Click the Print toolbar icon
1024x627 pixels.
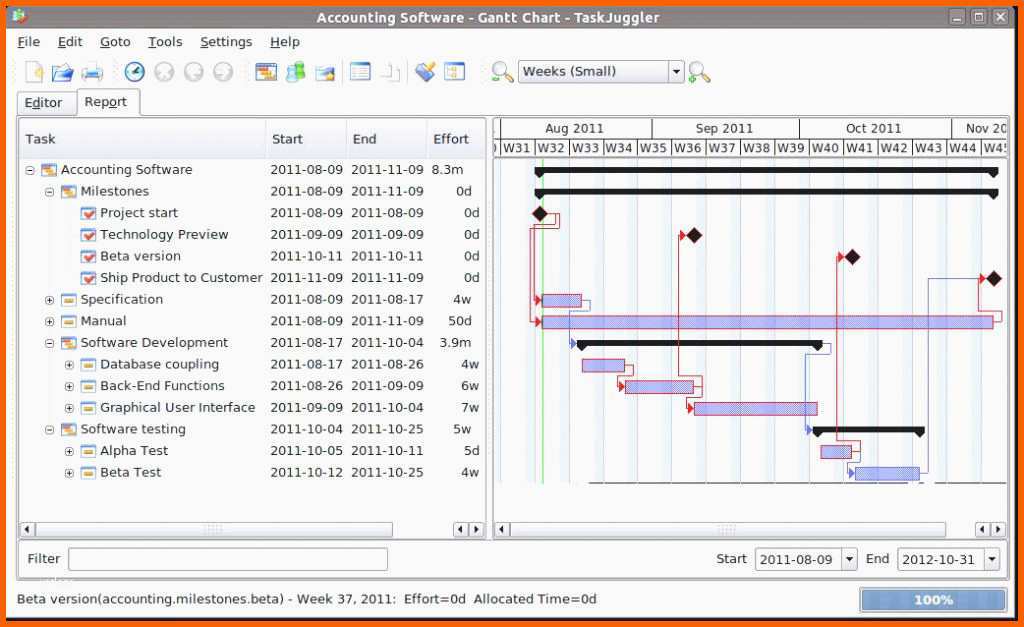click(x=92, y=72)
